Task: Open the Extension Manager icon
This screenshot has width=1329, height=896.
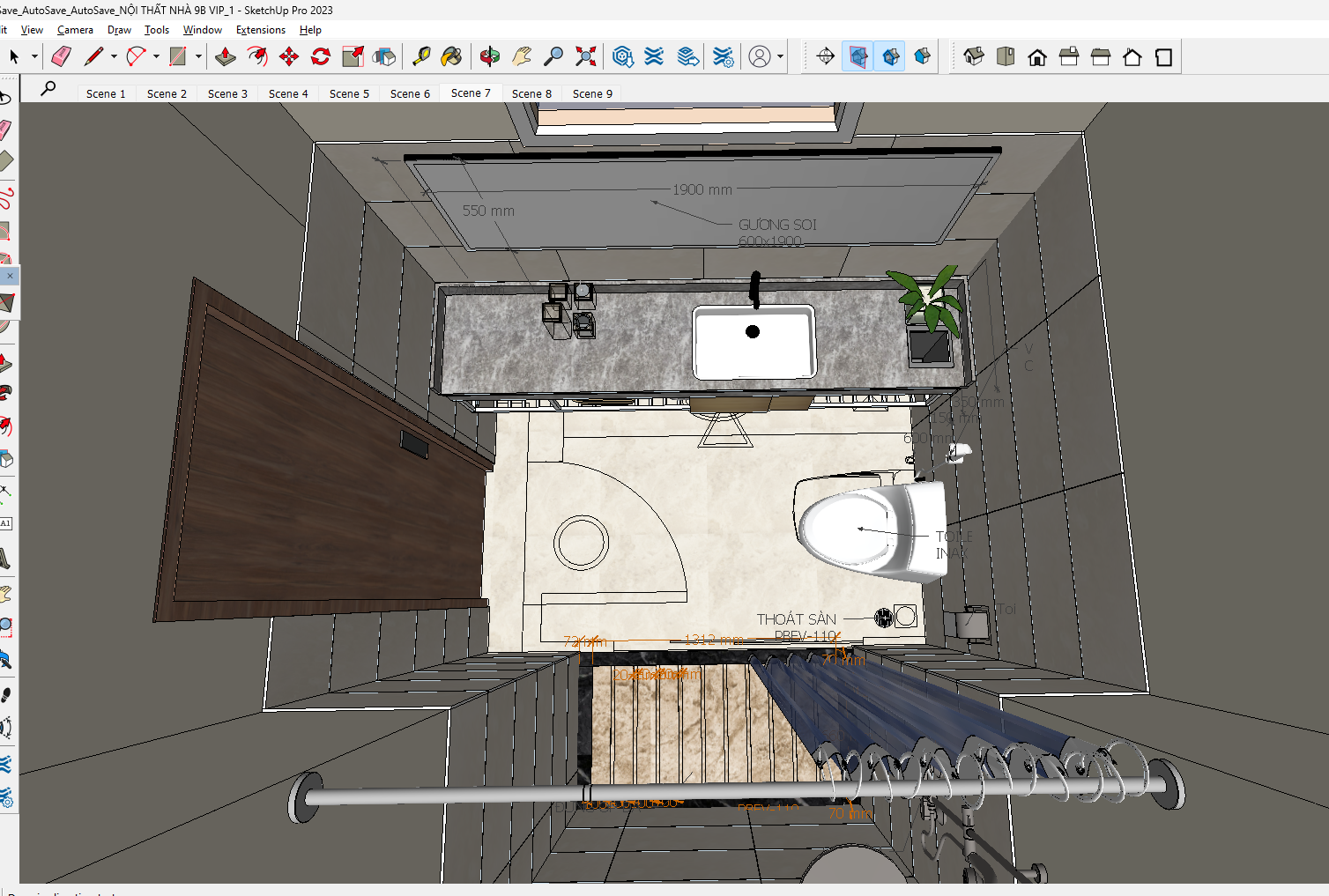Action: 723,56
